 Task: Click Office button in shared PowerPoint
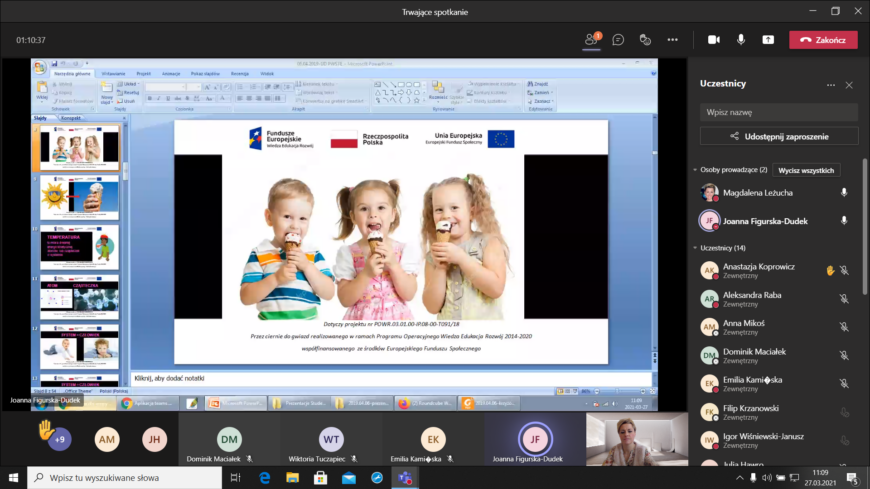click(x=39, y=68)
